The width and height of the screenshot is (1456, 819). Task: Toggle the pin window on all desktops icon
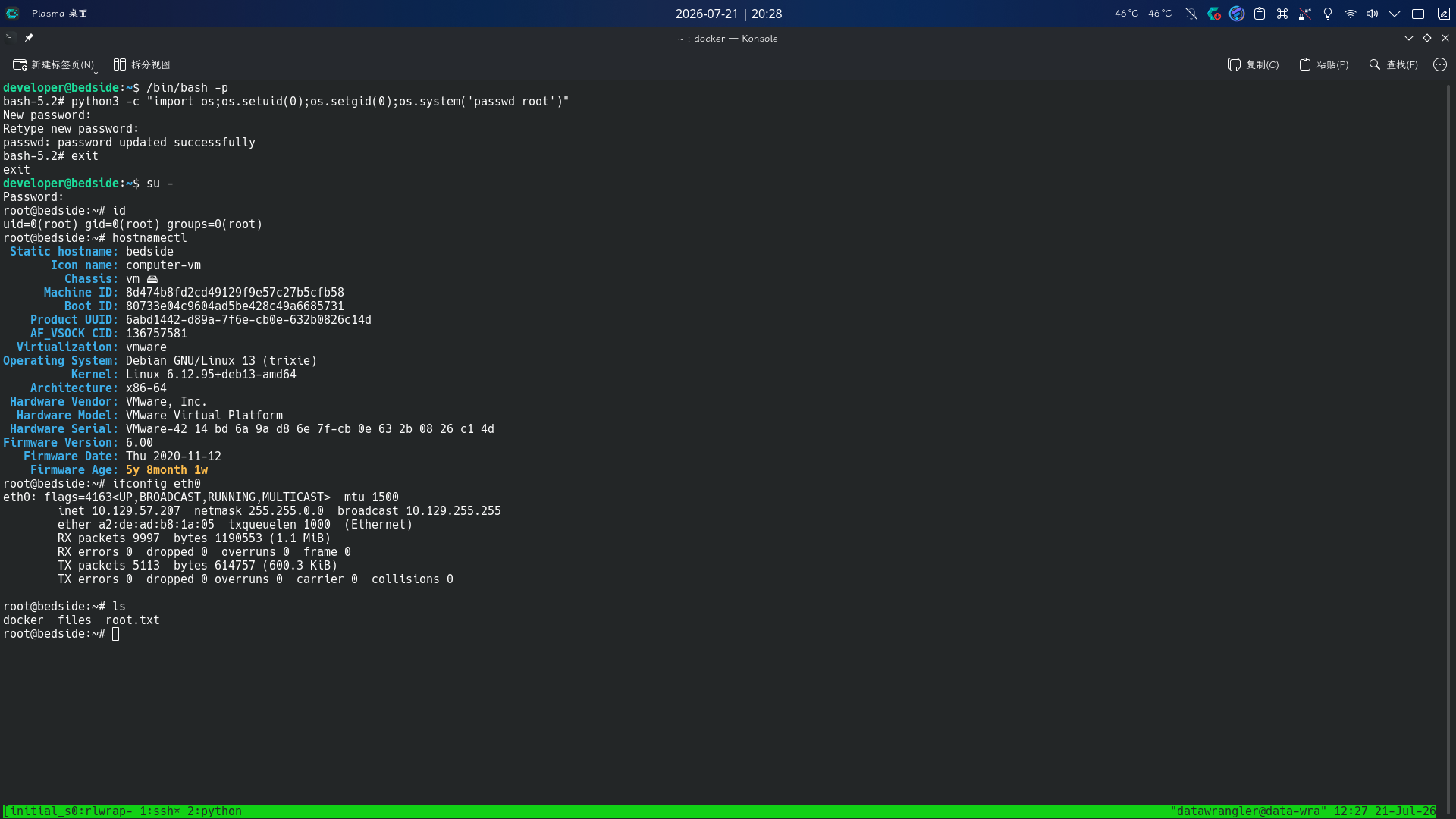[29, 37]
